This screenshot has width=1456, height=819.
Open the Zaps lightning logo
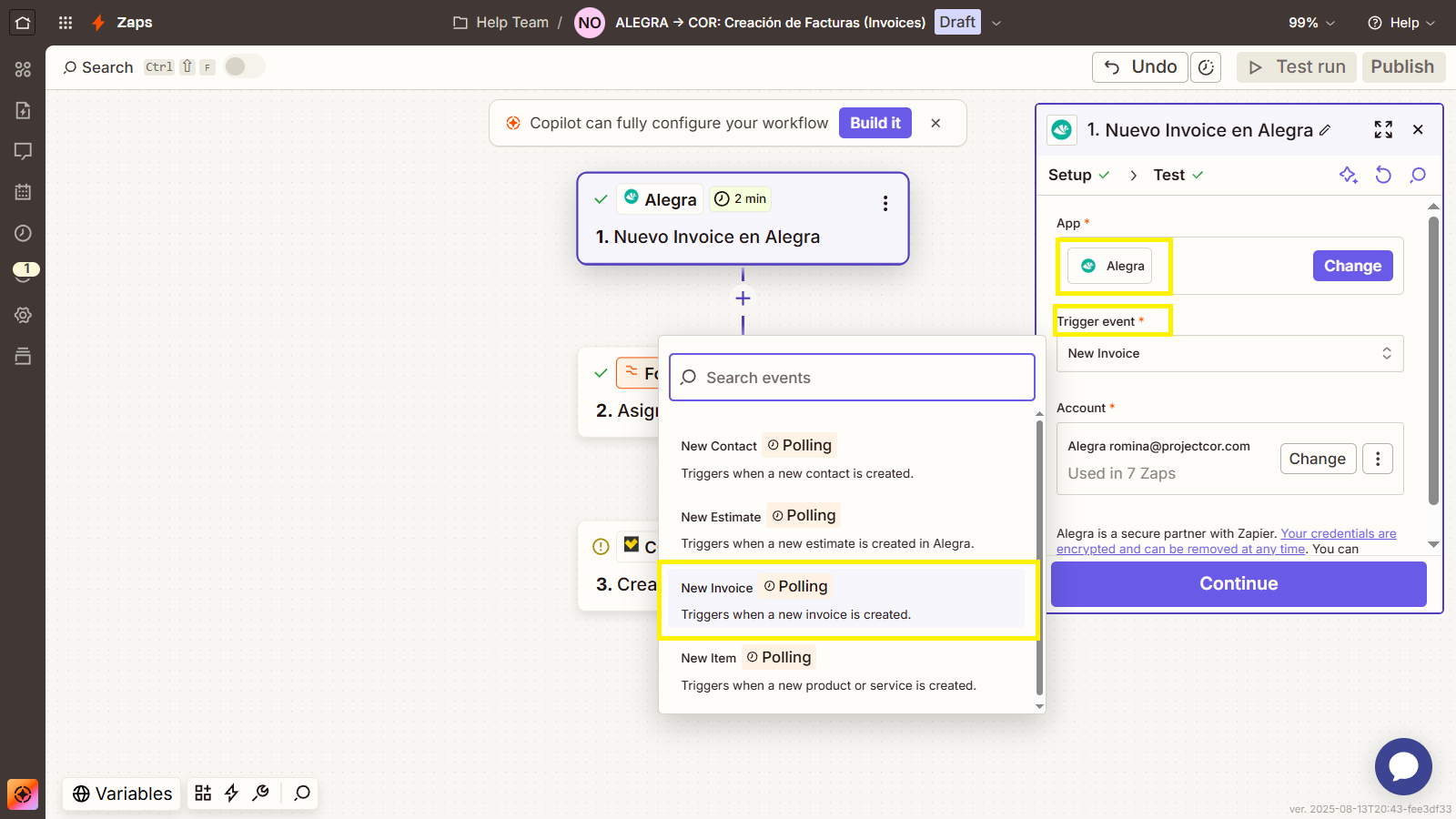click(x=98, y=23)
